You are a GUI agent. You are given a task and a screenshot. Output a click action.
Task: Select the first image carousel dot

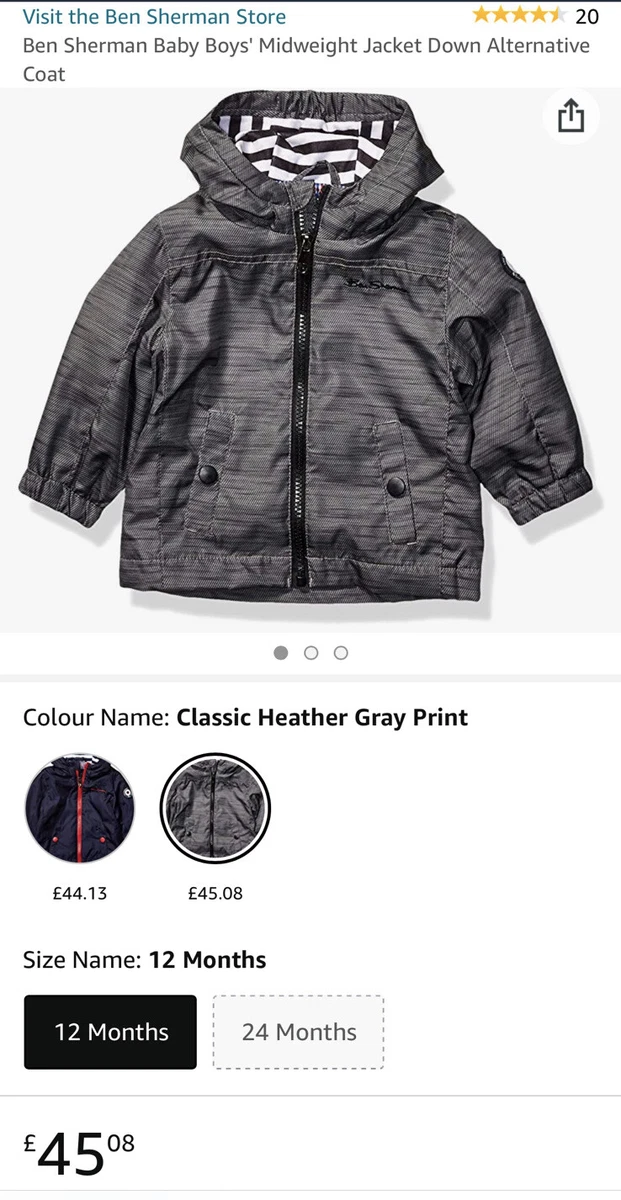click(281, 653)
